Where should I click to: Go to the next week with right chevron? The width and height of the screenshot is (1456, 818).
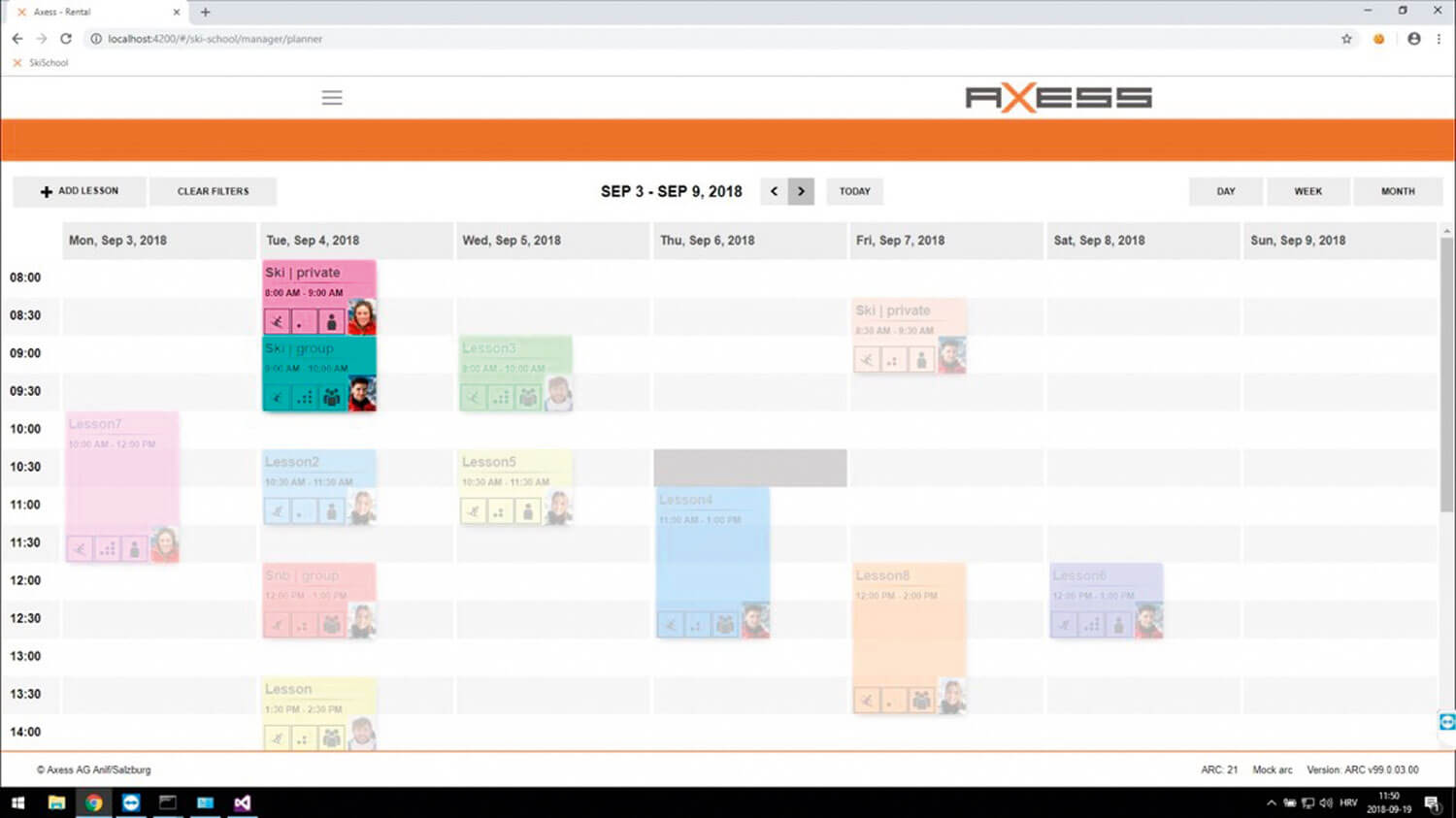801,191
